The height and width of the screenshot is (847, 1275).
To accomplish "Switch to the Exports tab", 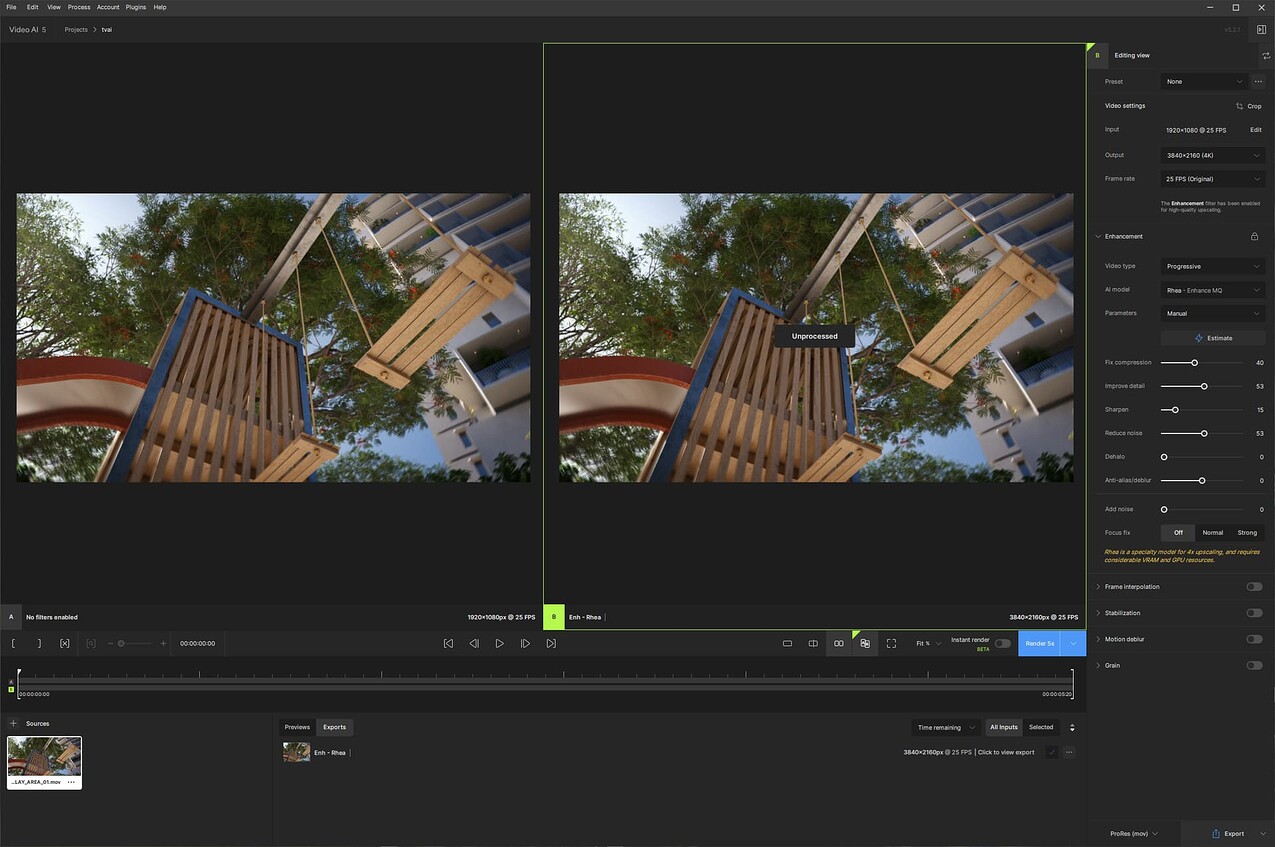I will coord(334,727).
